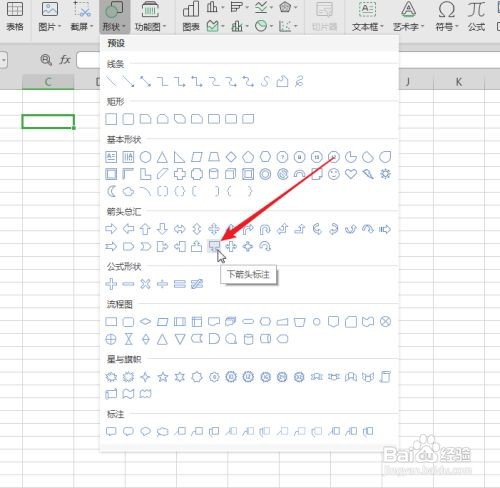The height and width of the screenshot is (488, 500).
Task: Select the division formula shape
Action: tap(162, 284)
